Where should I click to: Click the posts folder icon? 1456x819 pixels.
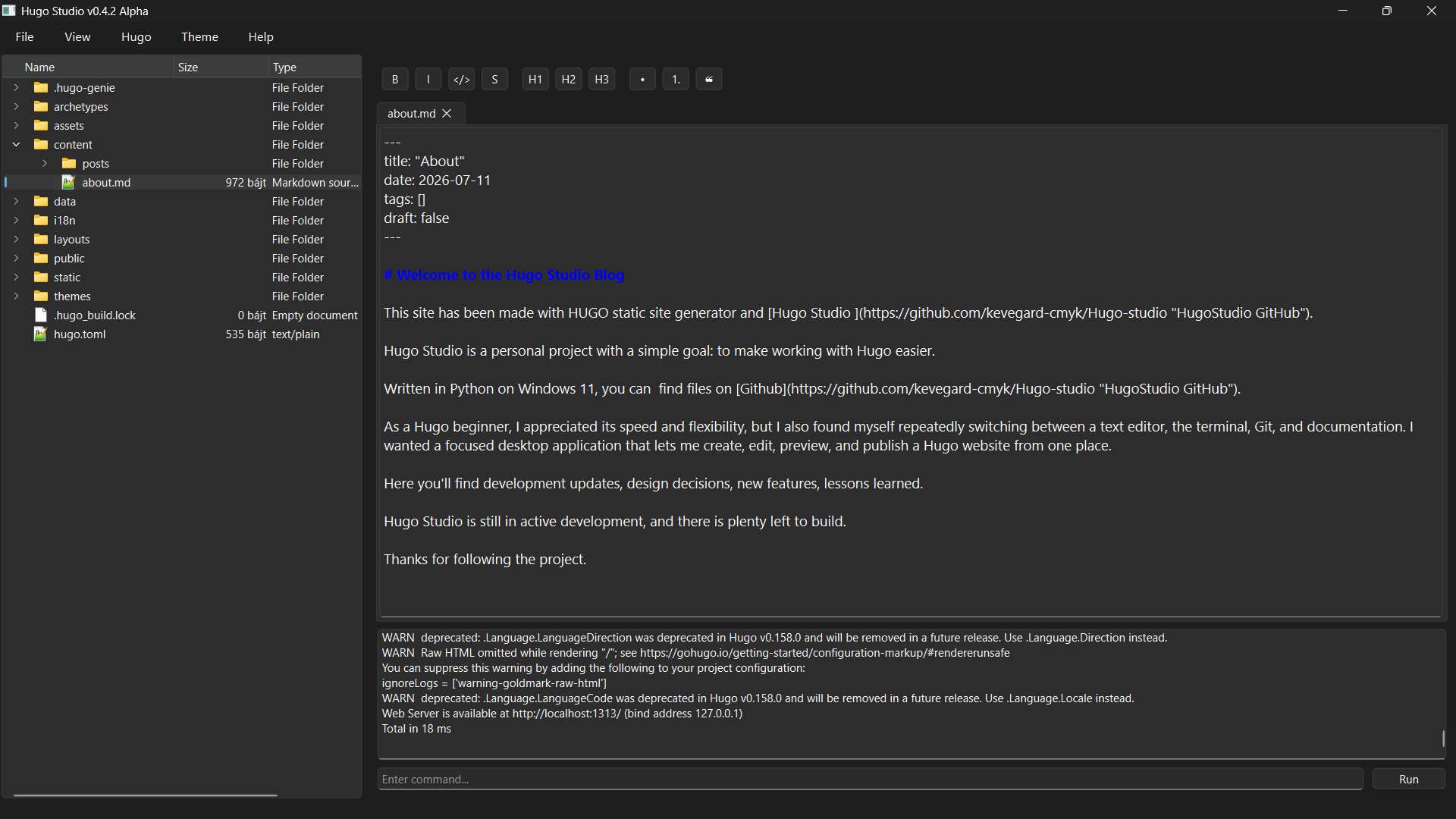click(x=69, y=163)
